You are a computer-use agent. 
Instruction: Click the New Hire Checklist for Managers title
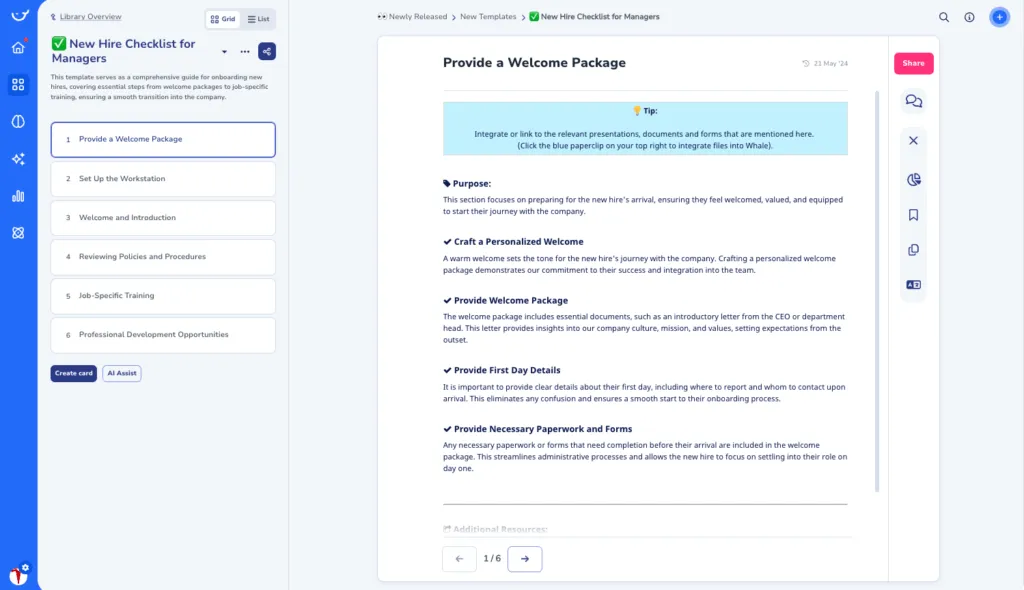[x=124, y=51]
